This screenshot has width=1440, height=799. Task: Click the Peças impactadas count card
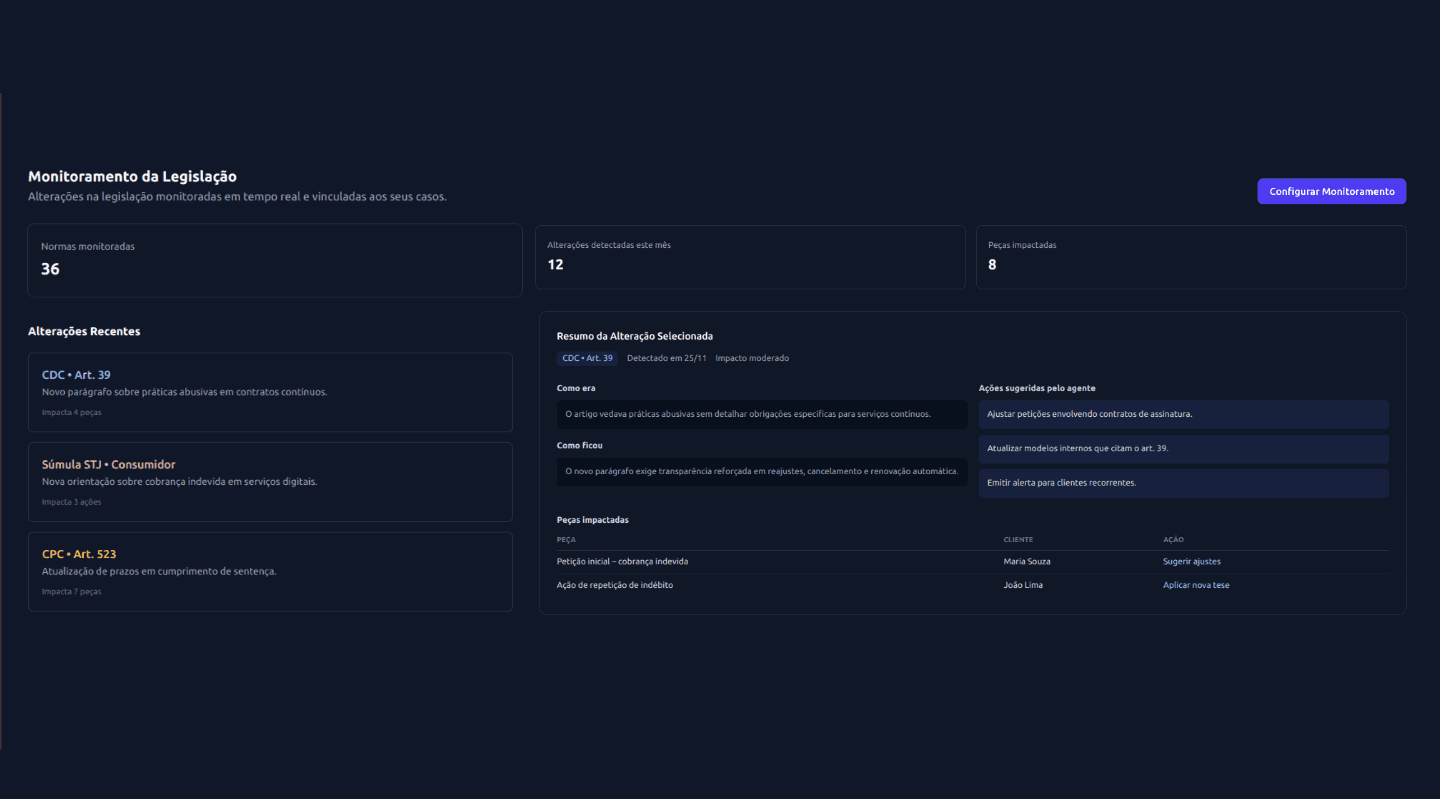tap(1191, 257)
